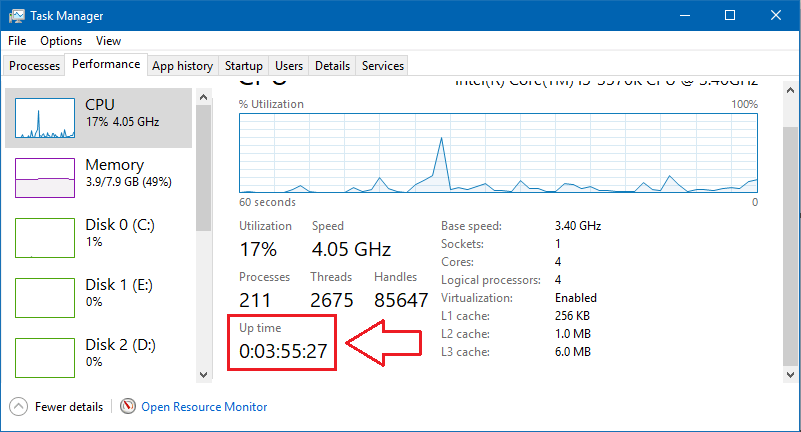Select the CPU resource in sidebar

(x=99, y=118)
